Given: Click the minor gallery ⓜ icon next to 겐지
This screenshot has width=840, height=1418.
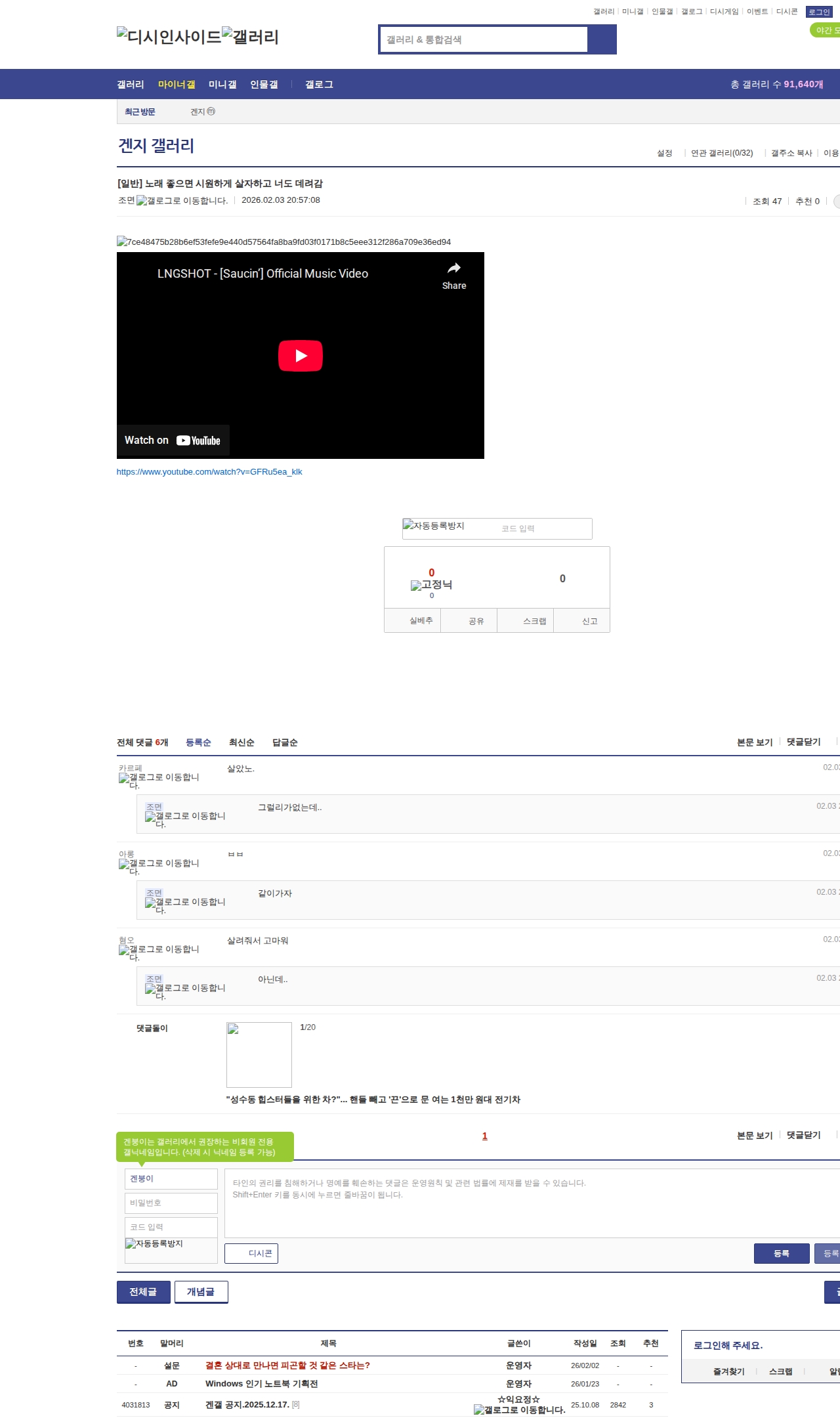Looking at the screenshot, I should [x=211, y=112].
